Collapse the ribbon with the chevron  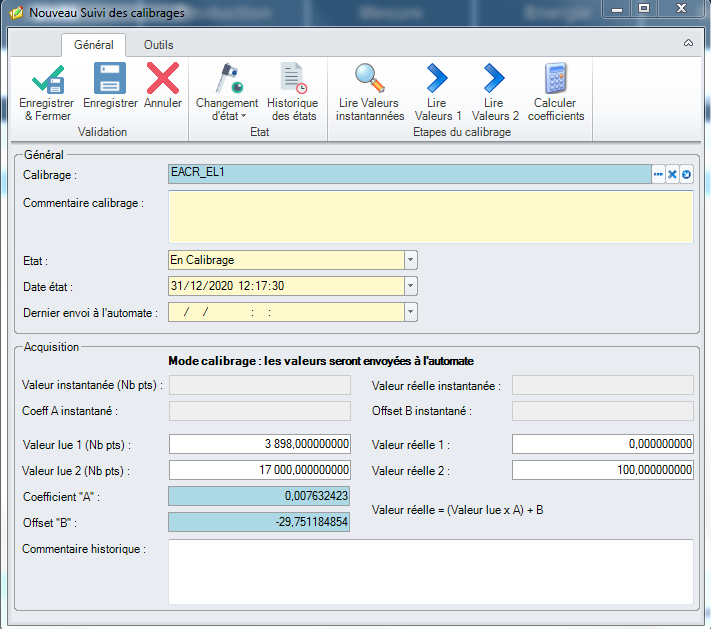click(x=688, y=44)
